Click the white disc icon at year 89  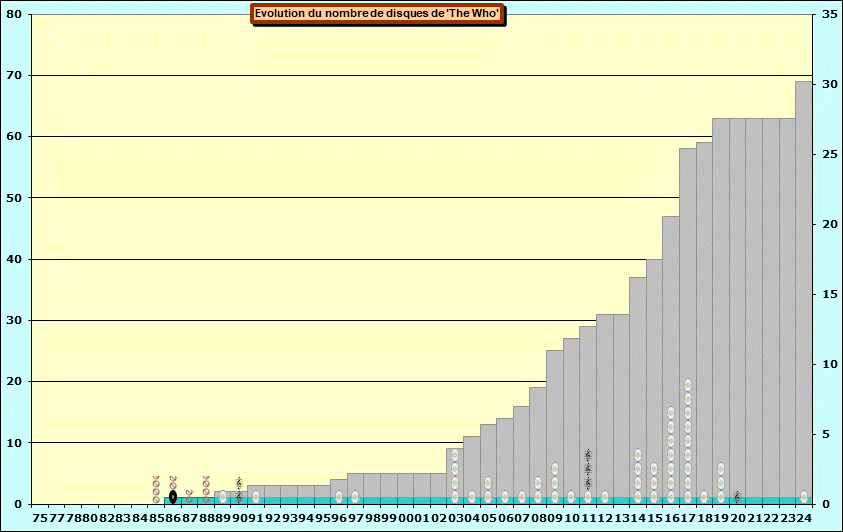click(223, 497)
